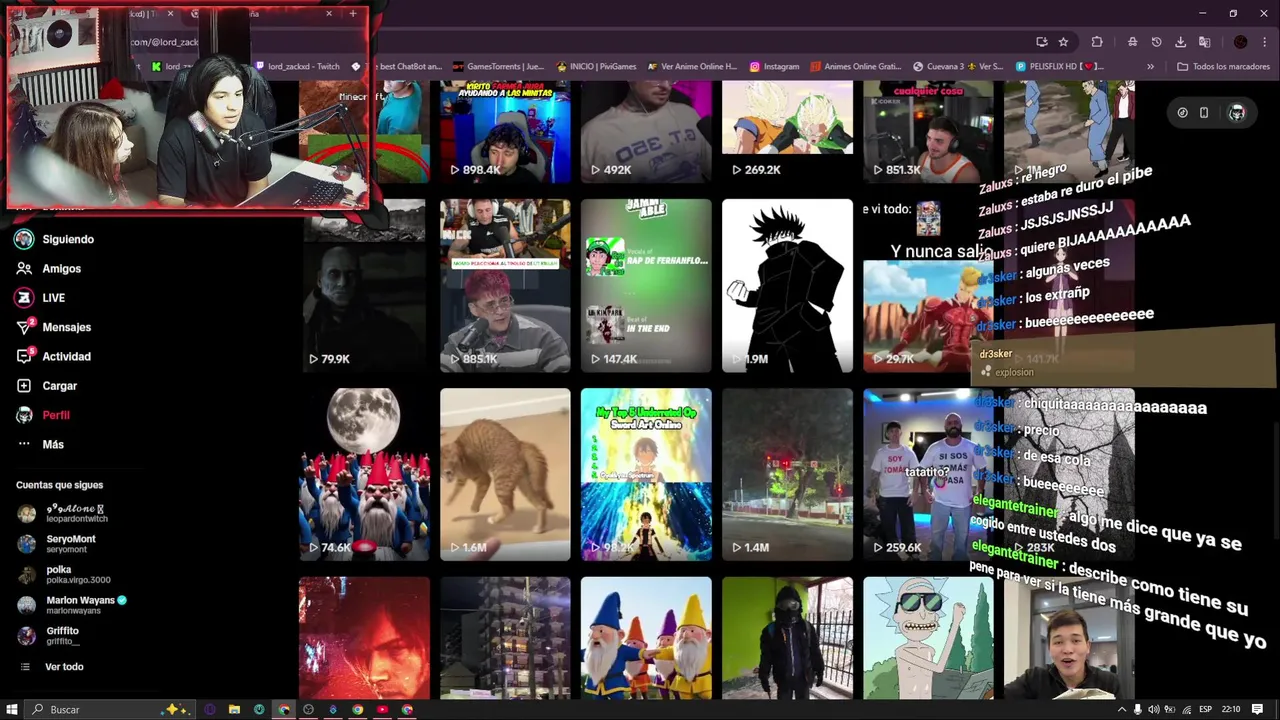This screenshot has height=720, width=1280.
Task: Bookmark this page with star icon
Action: tap(1063, 42)
